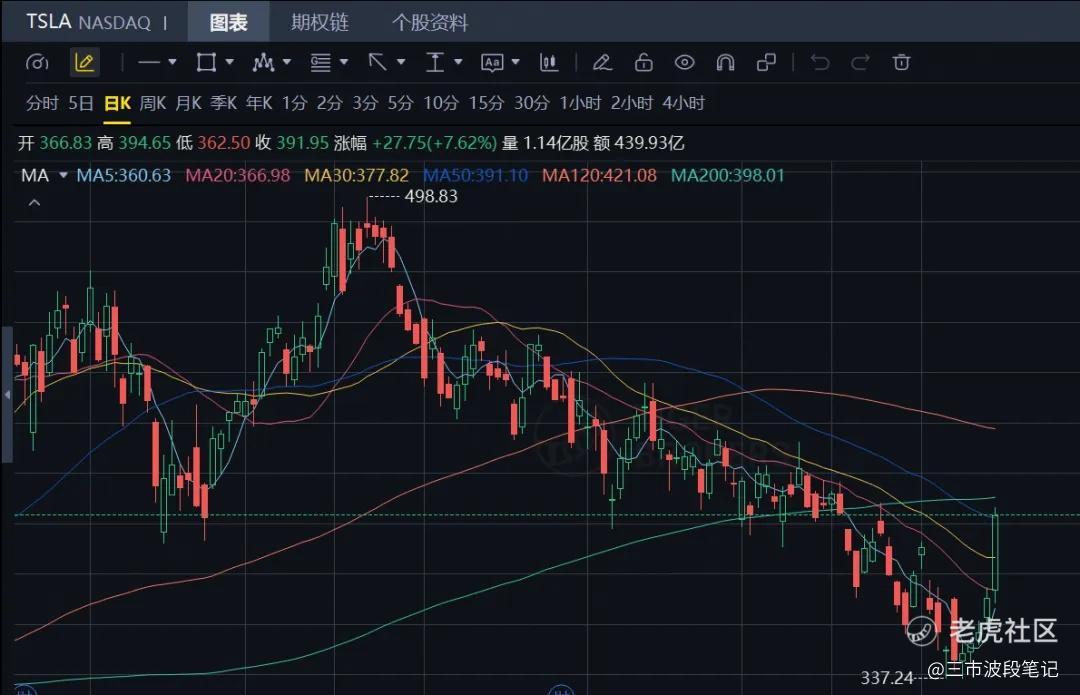Click the 涨幅 +27.75(+7.62%) value
Screen dimensions: 1080x695
pyautogui.click(x=415, y=143)
